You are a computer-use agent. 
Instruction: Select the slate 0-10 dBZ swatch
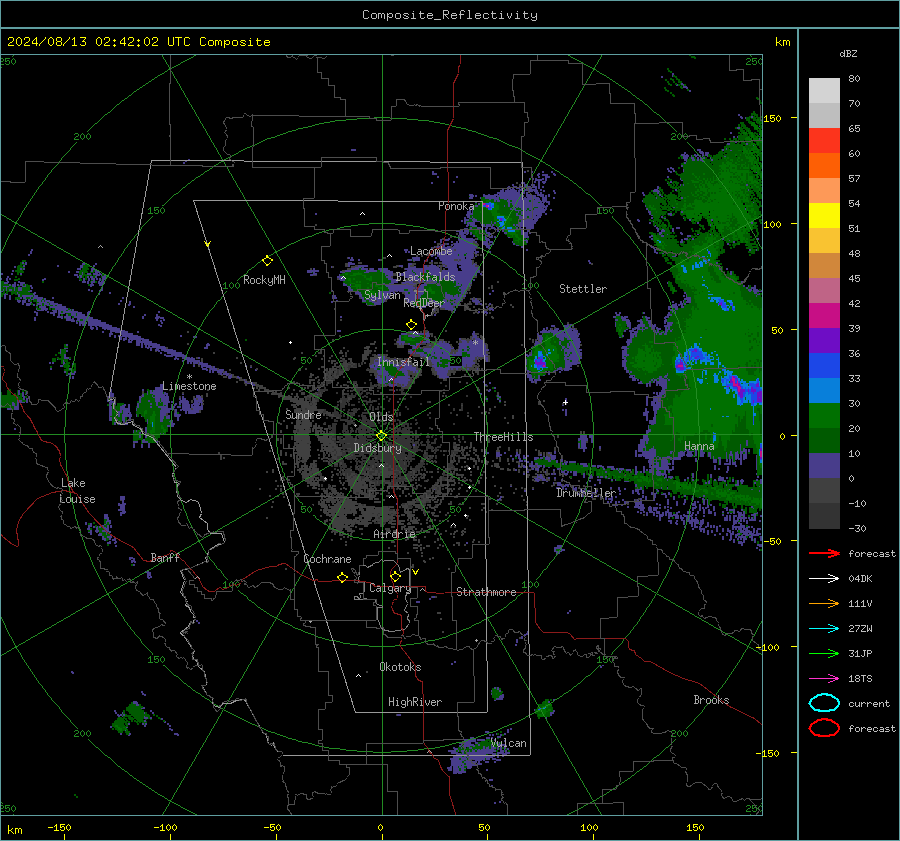824,466
